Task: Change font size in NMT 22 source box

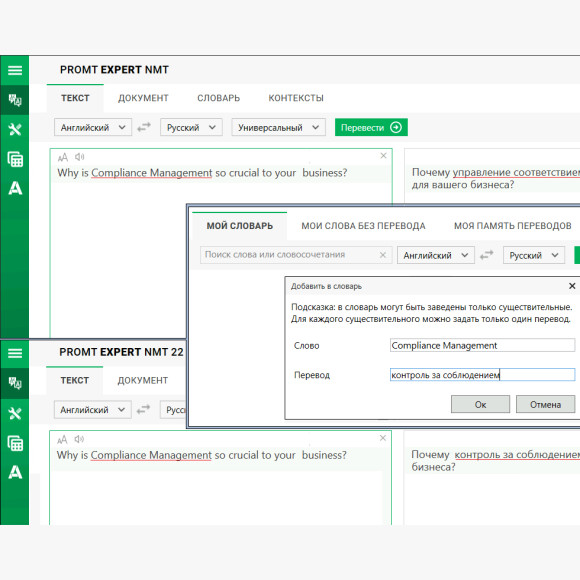Action: click(62, 439)
